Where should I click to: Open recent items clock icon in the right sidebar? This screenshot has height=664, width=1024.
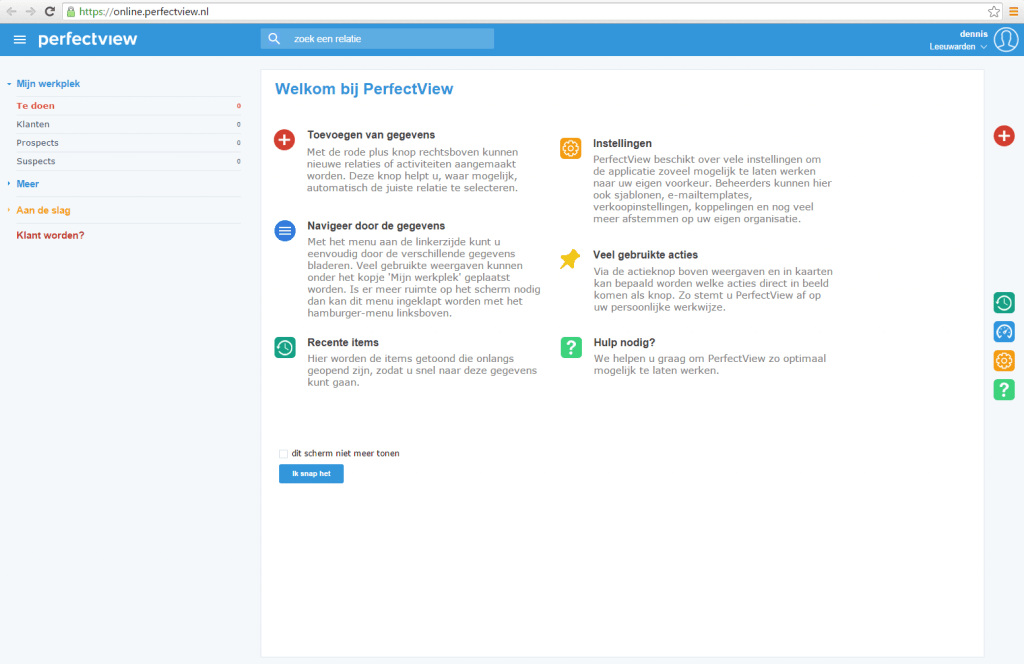coord(1004,303)
